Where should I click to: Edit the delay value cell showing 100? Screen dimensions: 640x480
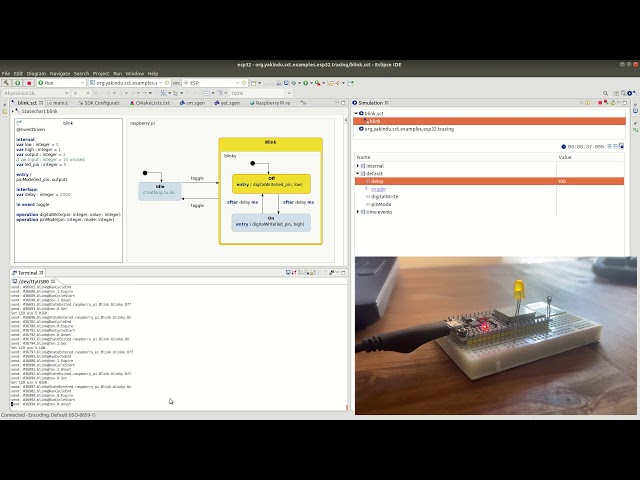590,181
